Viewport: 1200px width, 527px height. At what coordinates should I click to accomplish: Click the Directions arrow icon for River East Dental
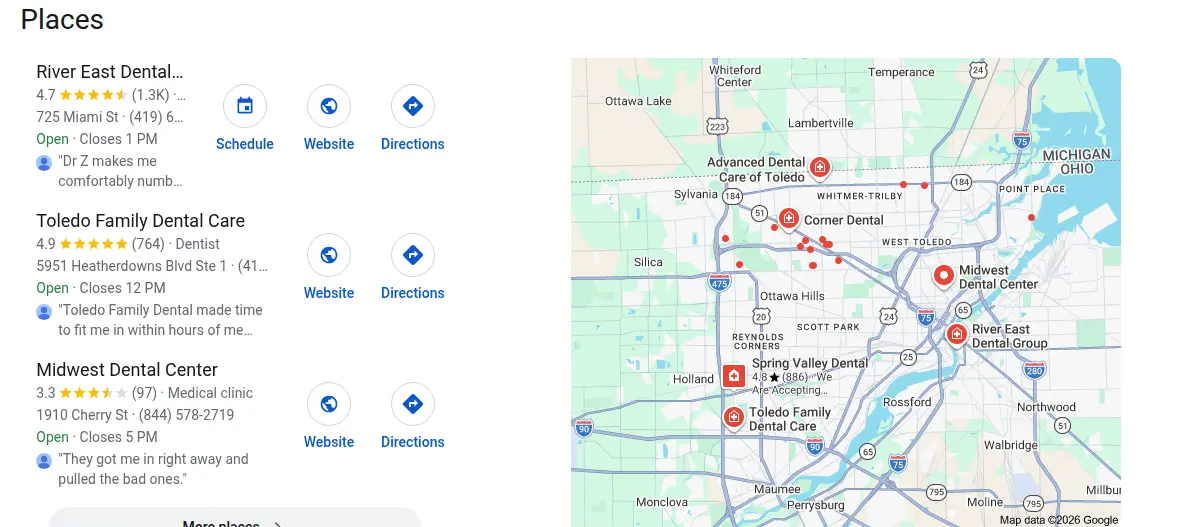click(x=413, y=106)
